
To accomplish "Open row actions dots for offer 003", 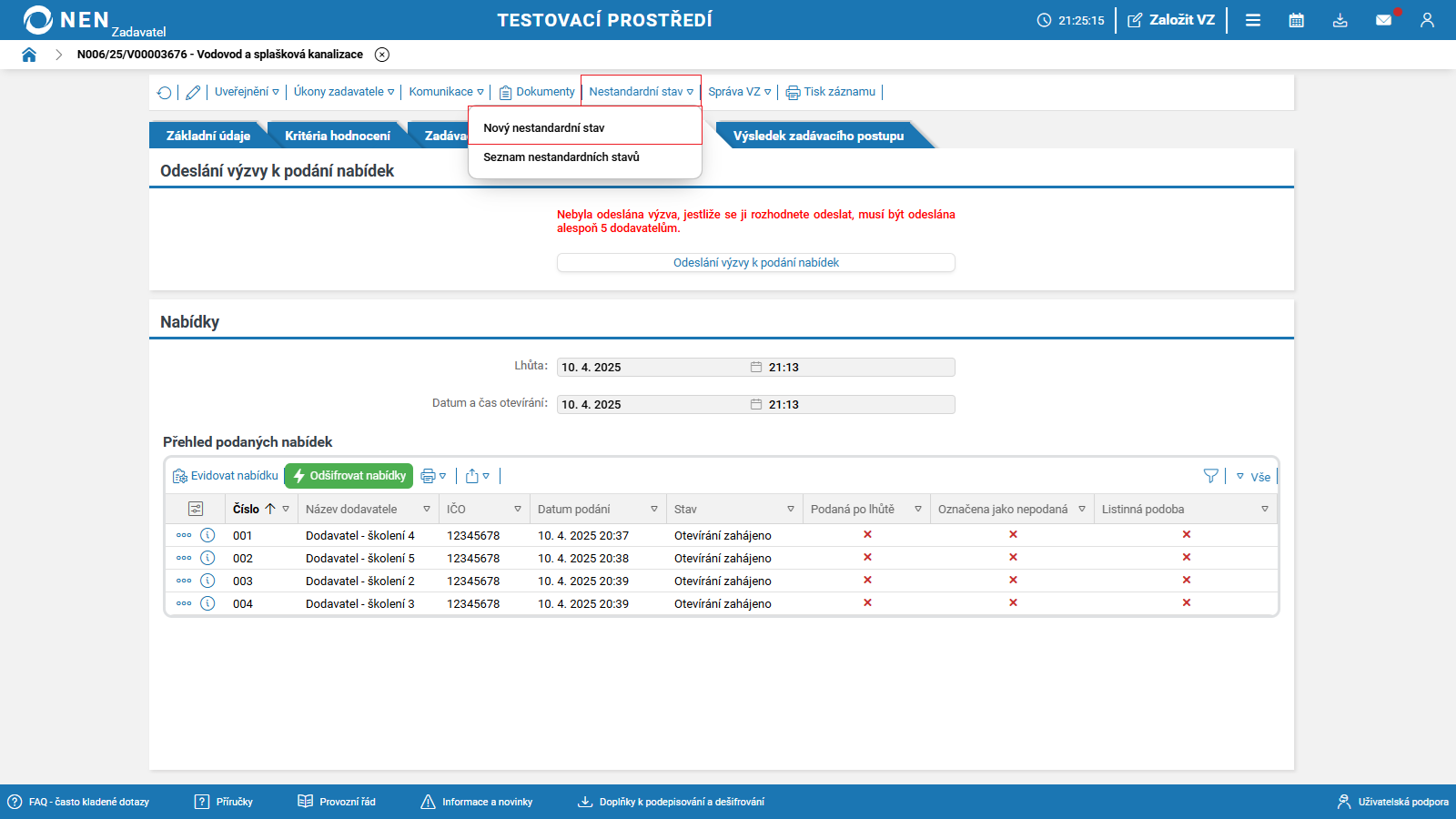I will (184, 581).
